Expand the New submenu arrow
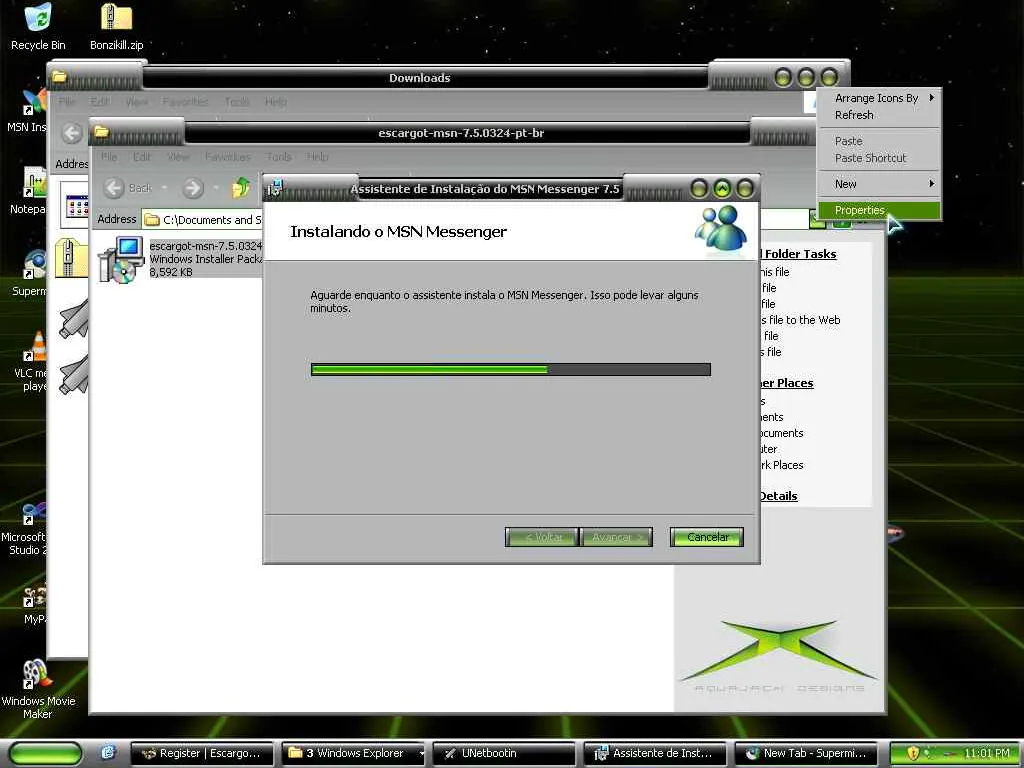This screenshot has height=768, width=1024. 931,184
